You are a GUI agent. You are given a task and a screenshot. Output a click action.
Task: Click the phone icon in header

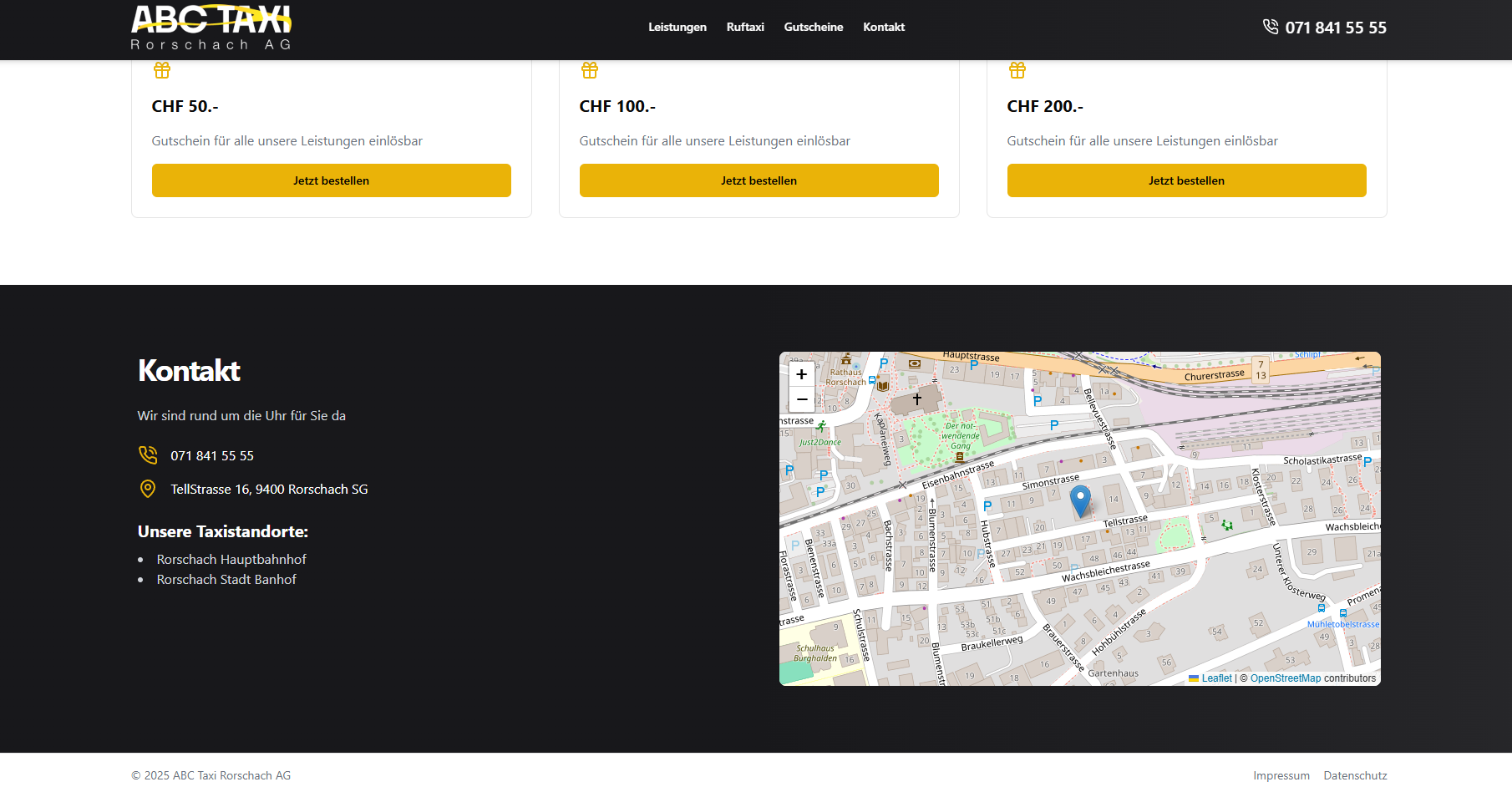pos(1270,27)
